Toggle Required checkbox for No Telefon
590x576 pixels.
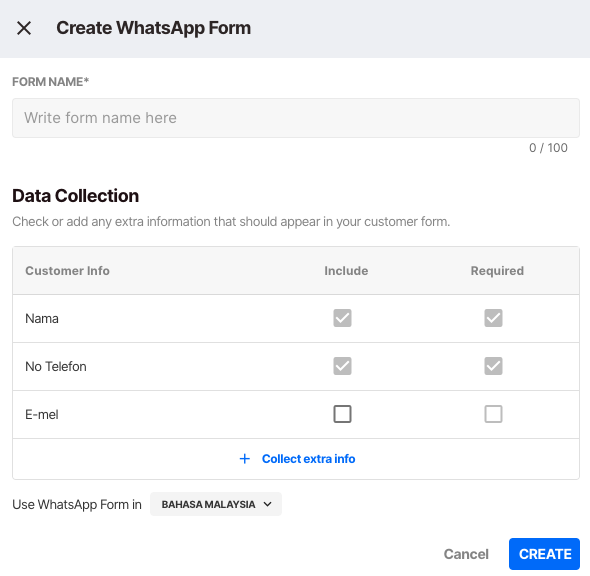(x=493, y=366)
